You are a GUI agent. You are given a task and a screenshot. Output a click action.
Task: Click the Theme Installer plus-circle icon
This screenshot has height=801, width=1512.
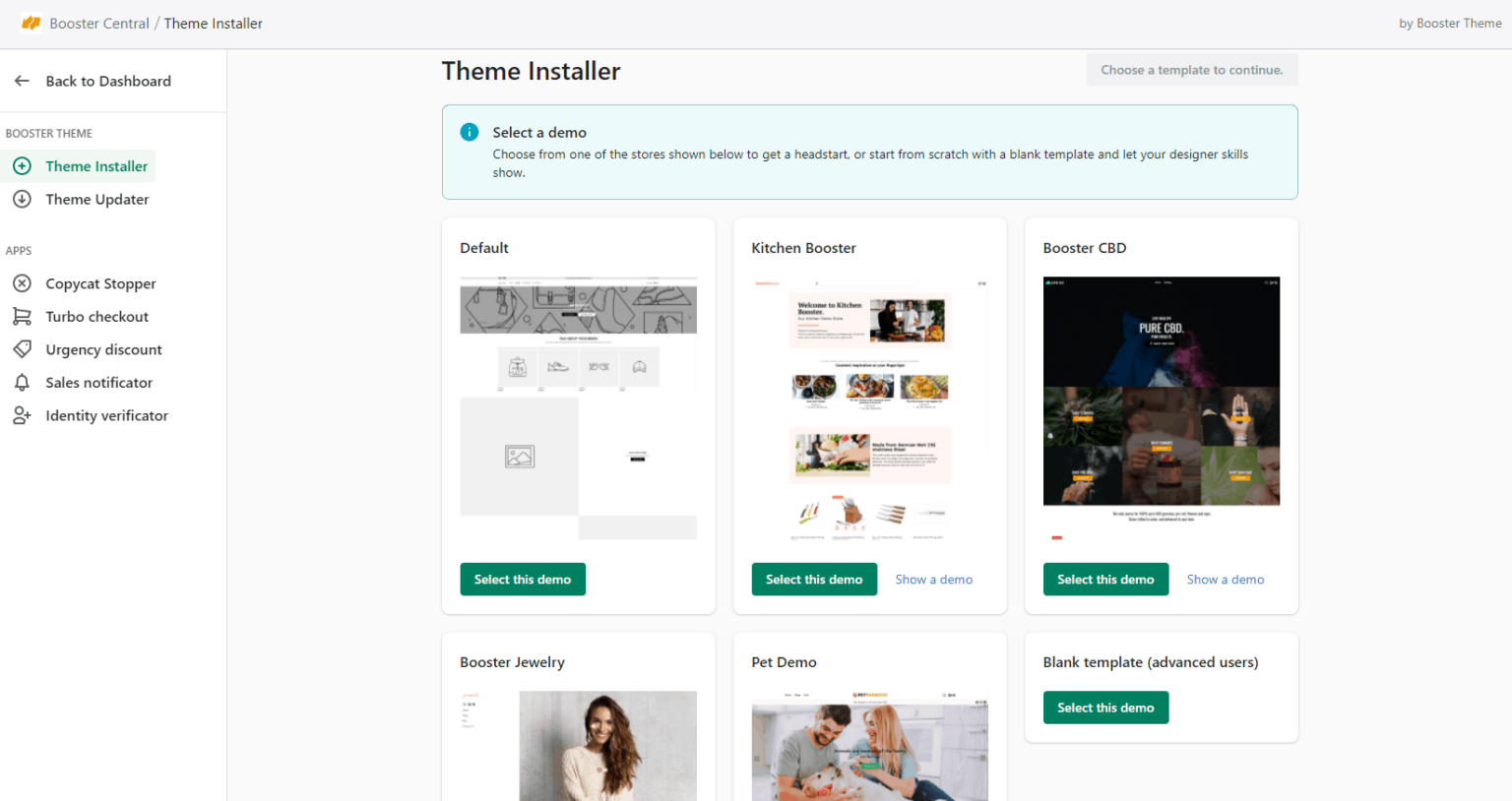(22, 166)
